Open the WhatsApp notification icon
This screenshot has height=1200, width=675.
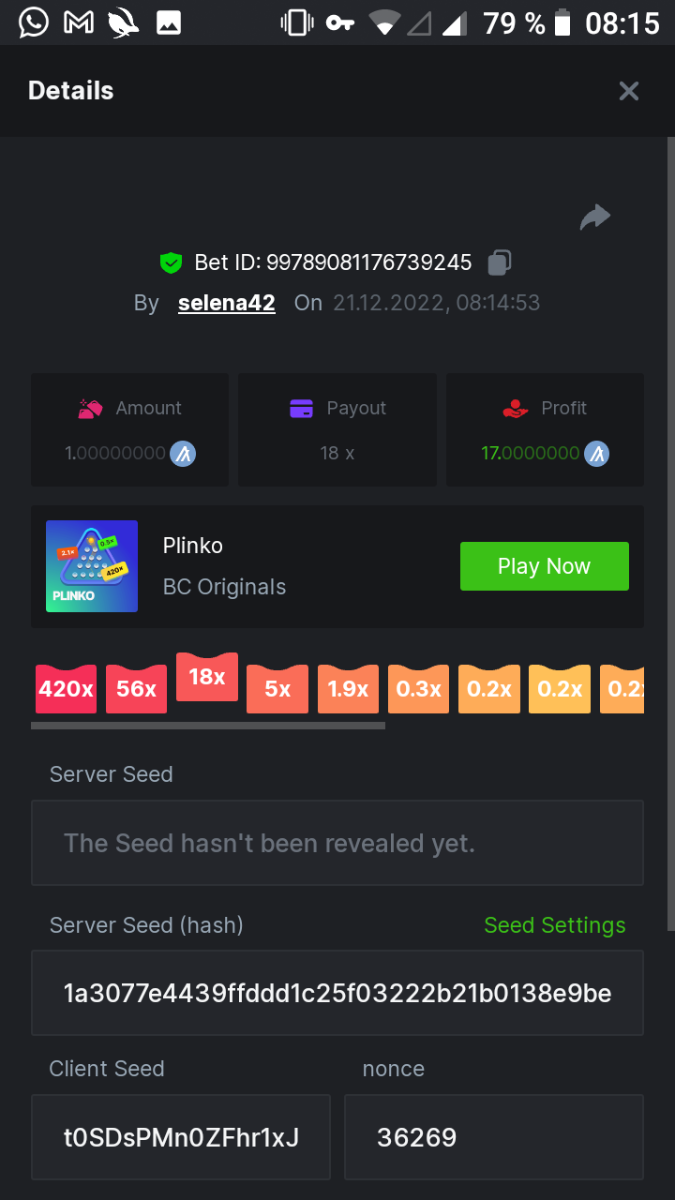pyautogui.click(x=33, y=22)
